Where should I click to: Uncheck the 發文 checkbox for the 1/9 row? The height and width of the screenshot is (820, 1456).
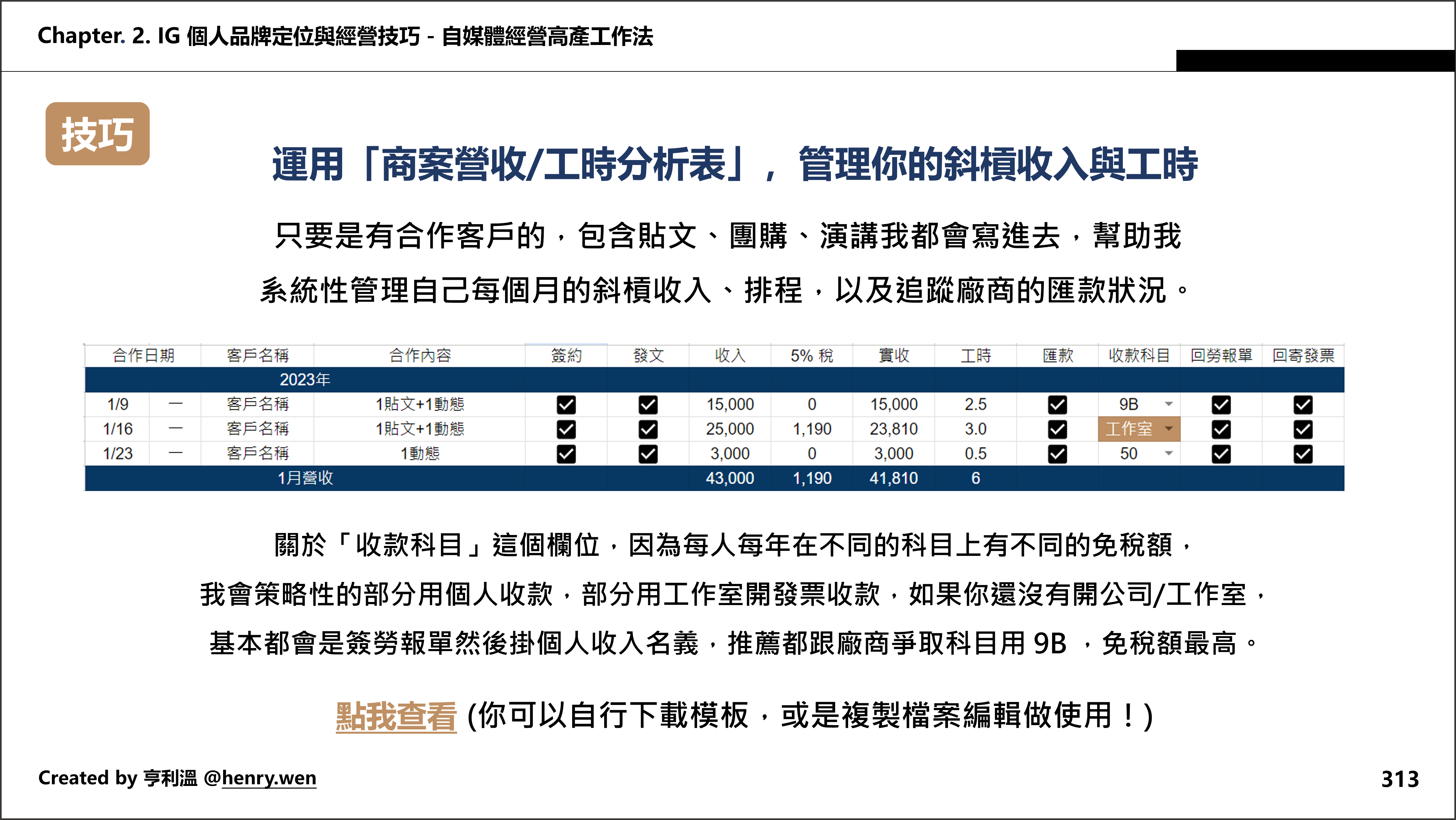tap(648, 404)
